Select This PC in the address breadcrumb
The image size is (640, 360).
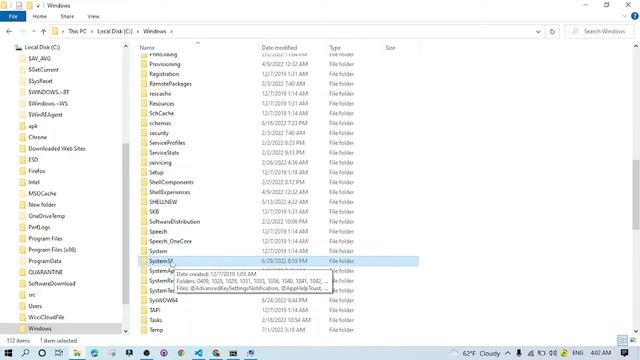(x=77, y=31)
